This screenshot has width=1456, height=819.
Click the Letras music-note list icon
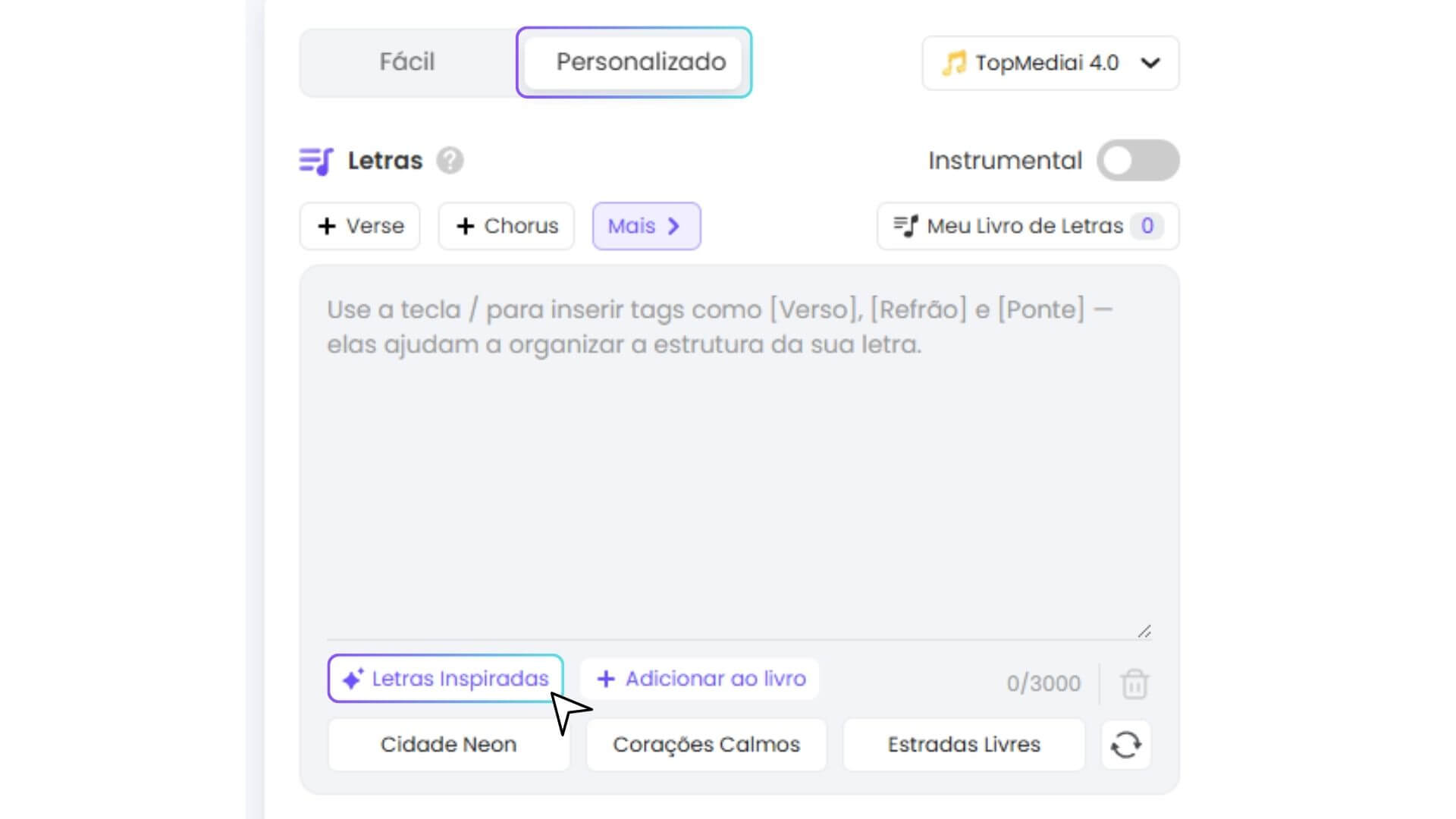316,161
